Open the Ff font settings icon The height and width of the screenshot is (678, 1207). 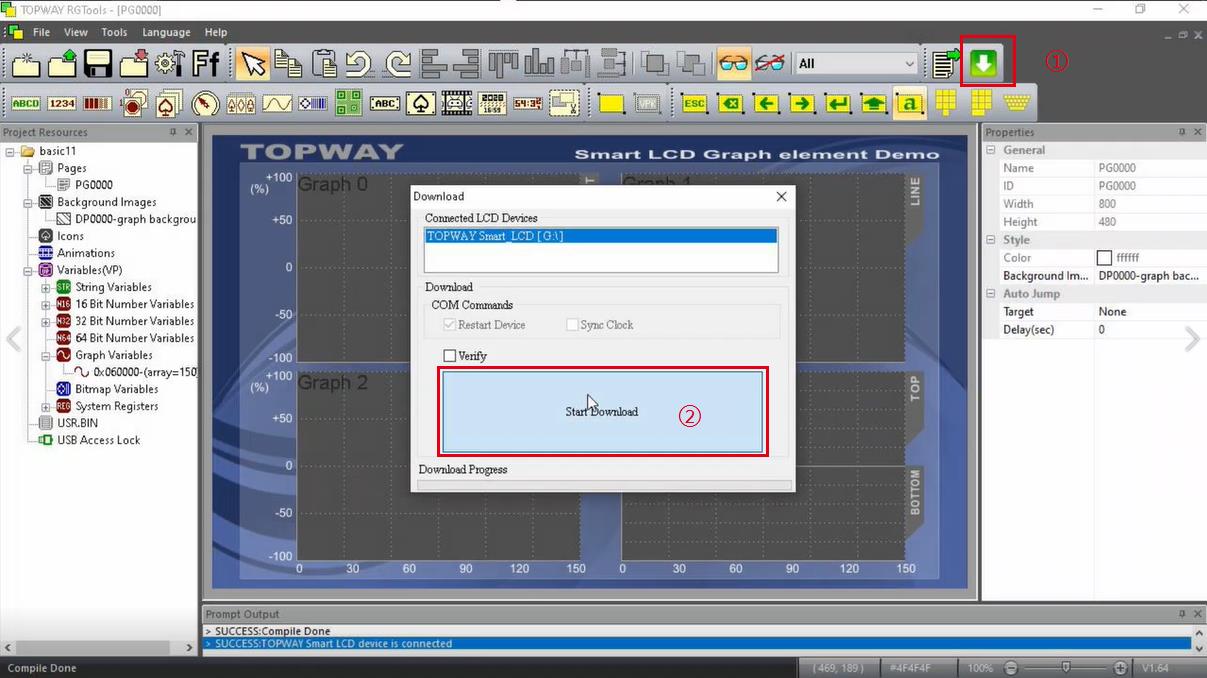click(206, 64)
